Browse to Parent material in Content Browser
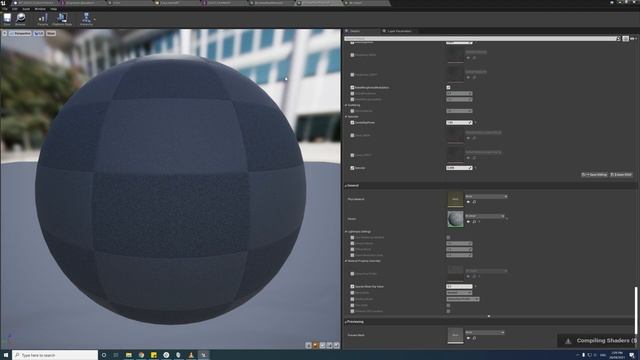Image resolution: width=640 pixels, height=360 pixels. (x=474, y=222)
